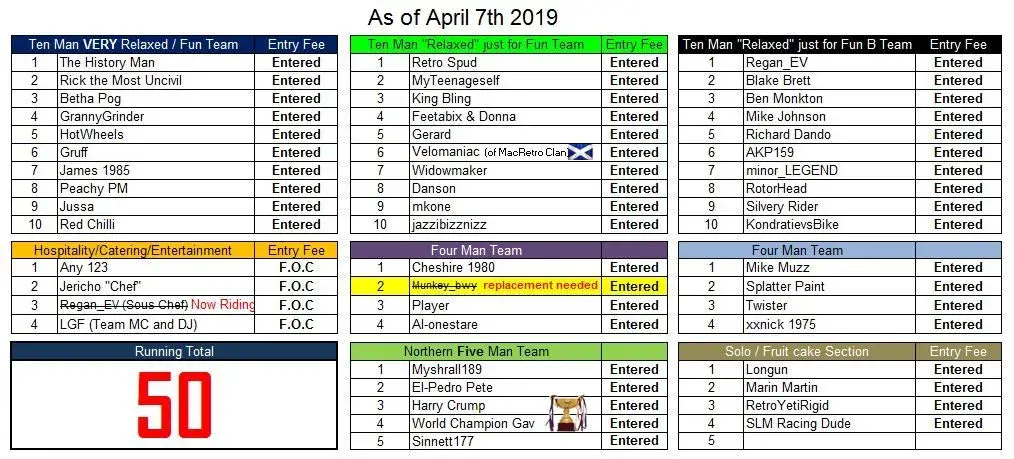The image size is (1014, 459).
Task: Select the 'Northern Five Man Team' header
Action: click(476, 352)
